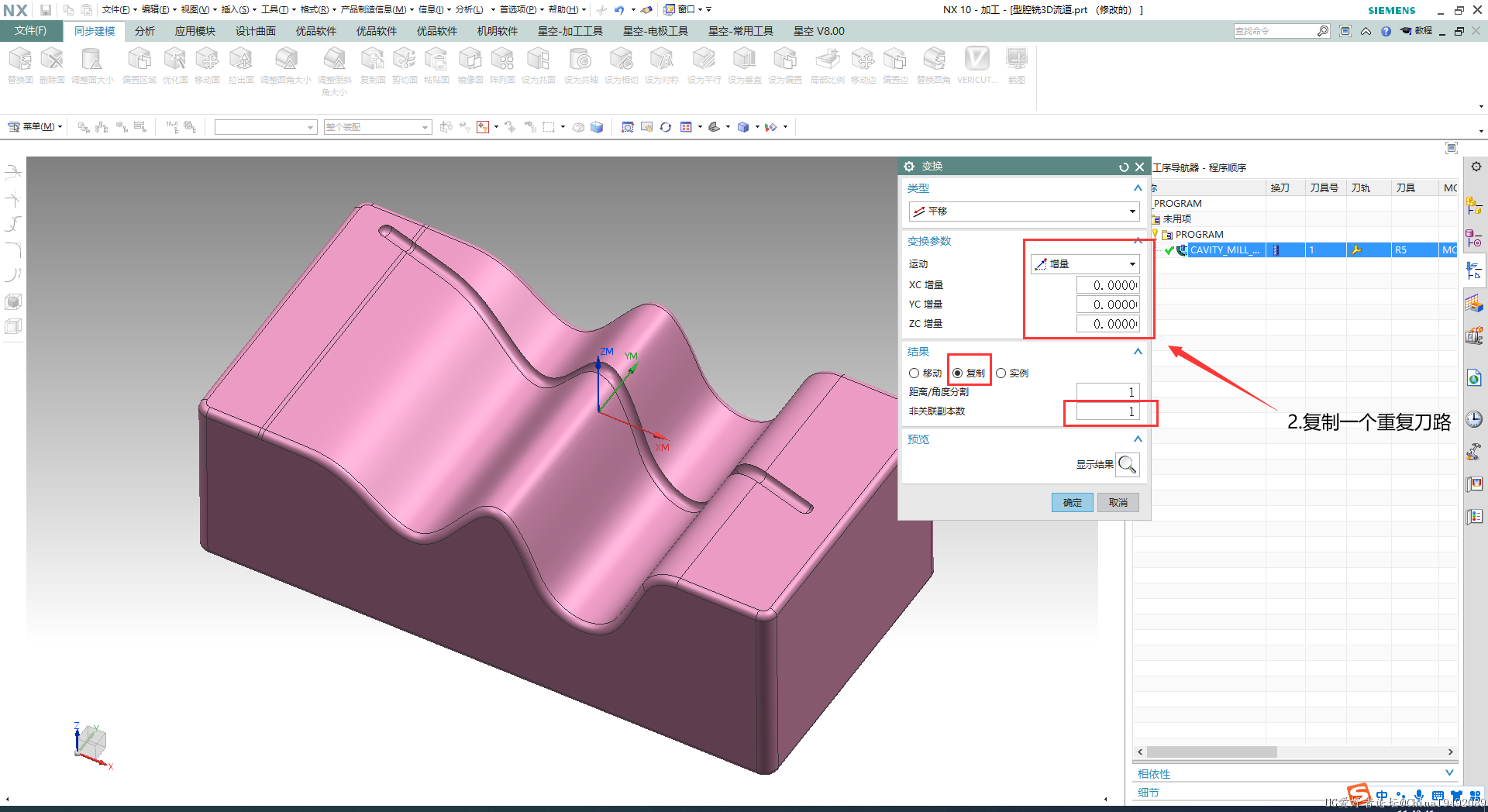
Task: Open the 菜单(M) dropdown
Action: point(36,126)
